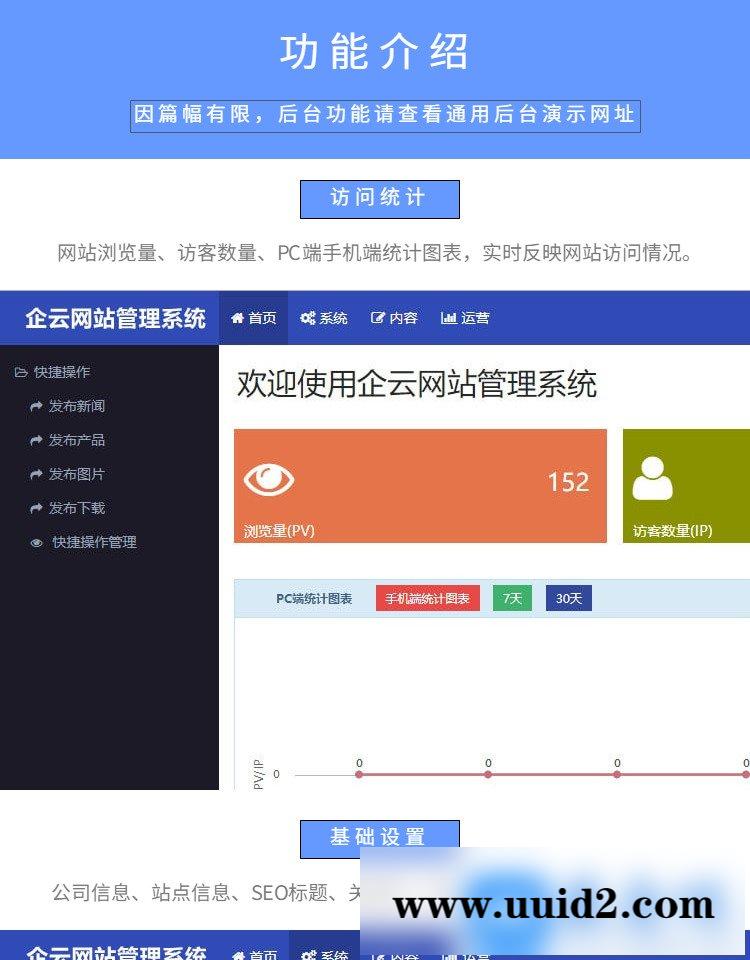Click the 欢迎使用企云网站管理系统 heading
Screen dimensions: 750x960
[x=416, y=384]
